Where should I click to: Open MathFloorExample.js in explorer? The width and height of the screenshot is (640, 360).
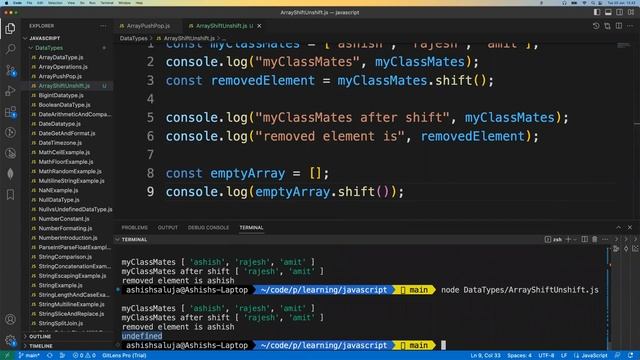pos(65,162)
